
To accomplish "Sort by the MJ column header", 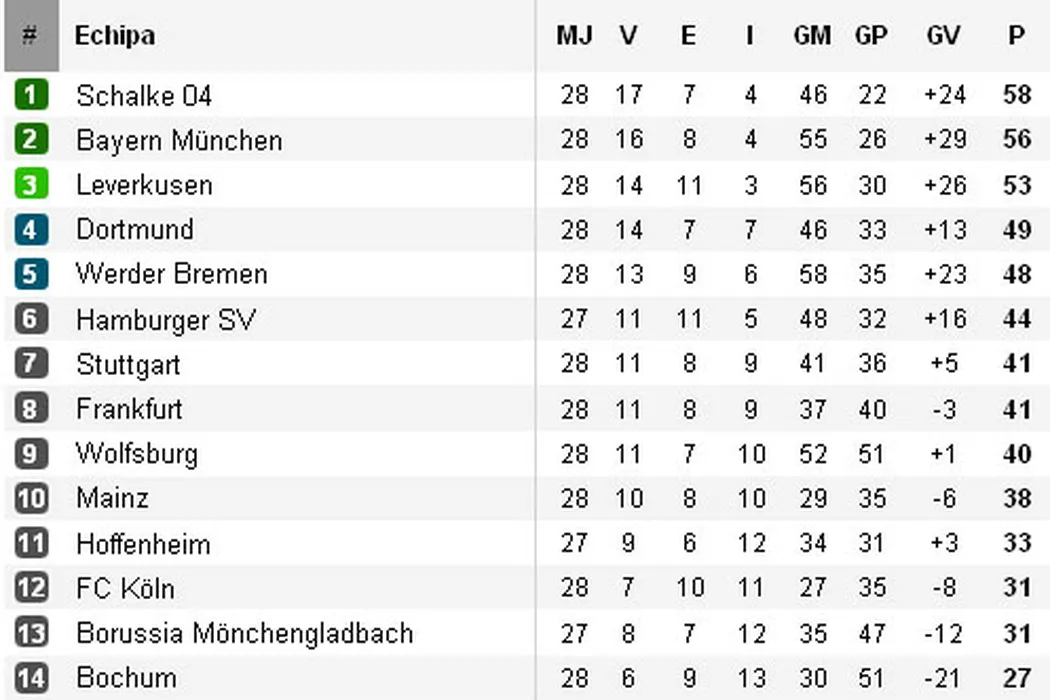I will (574, 36).
